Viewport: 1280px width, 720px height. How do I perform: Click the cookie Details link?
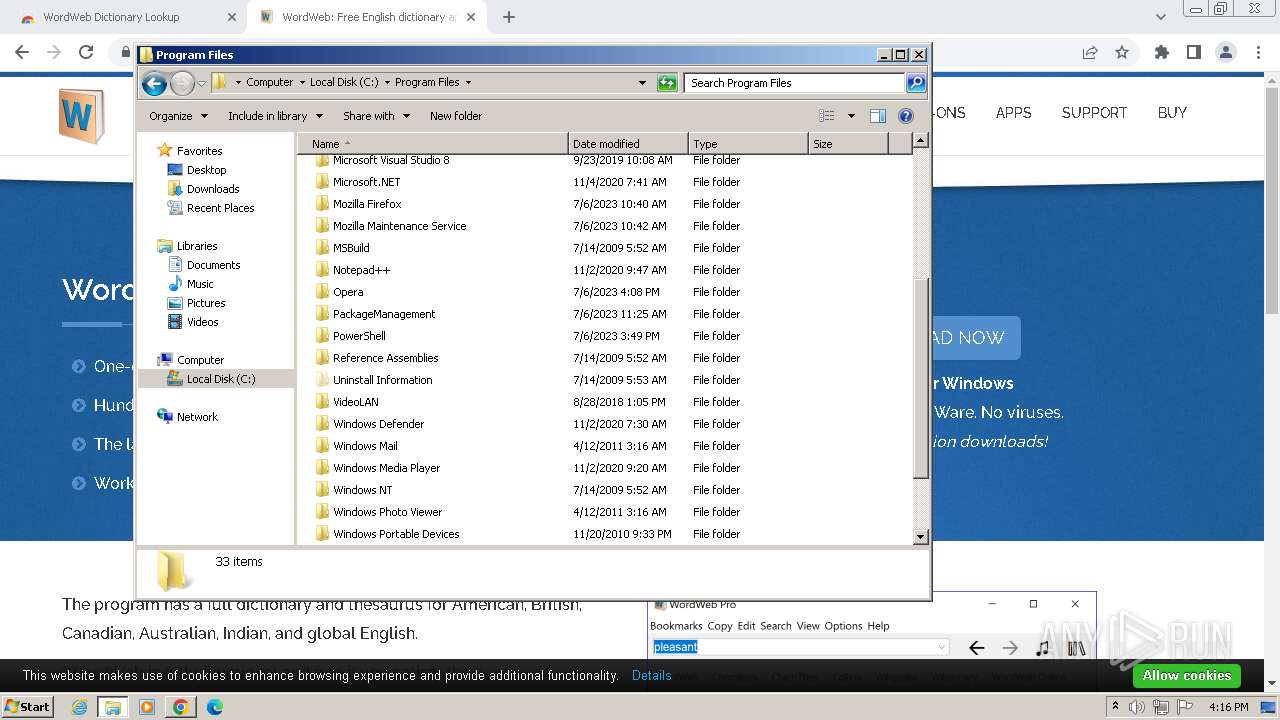(x=652, y=676)
